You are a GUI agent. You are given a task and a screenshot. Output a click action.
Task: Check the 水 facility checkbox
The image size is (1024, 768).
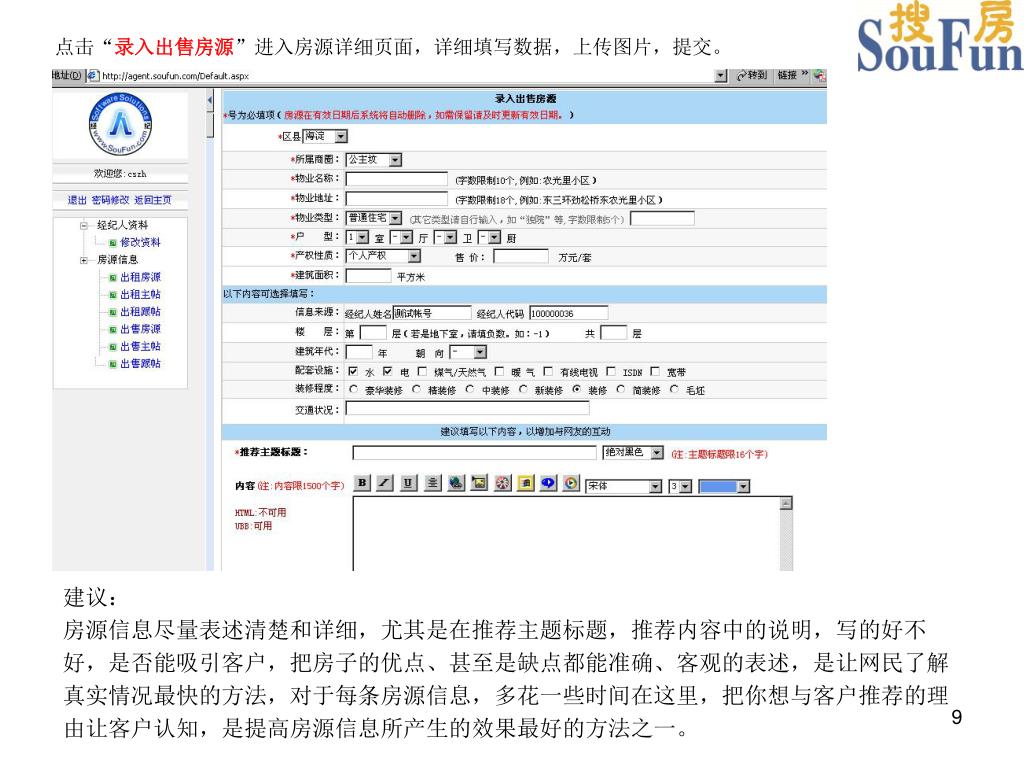click(353, 372)
